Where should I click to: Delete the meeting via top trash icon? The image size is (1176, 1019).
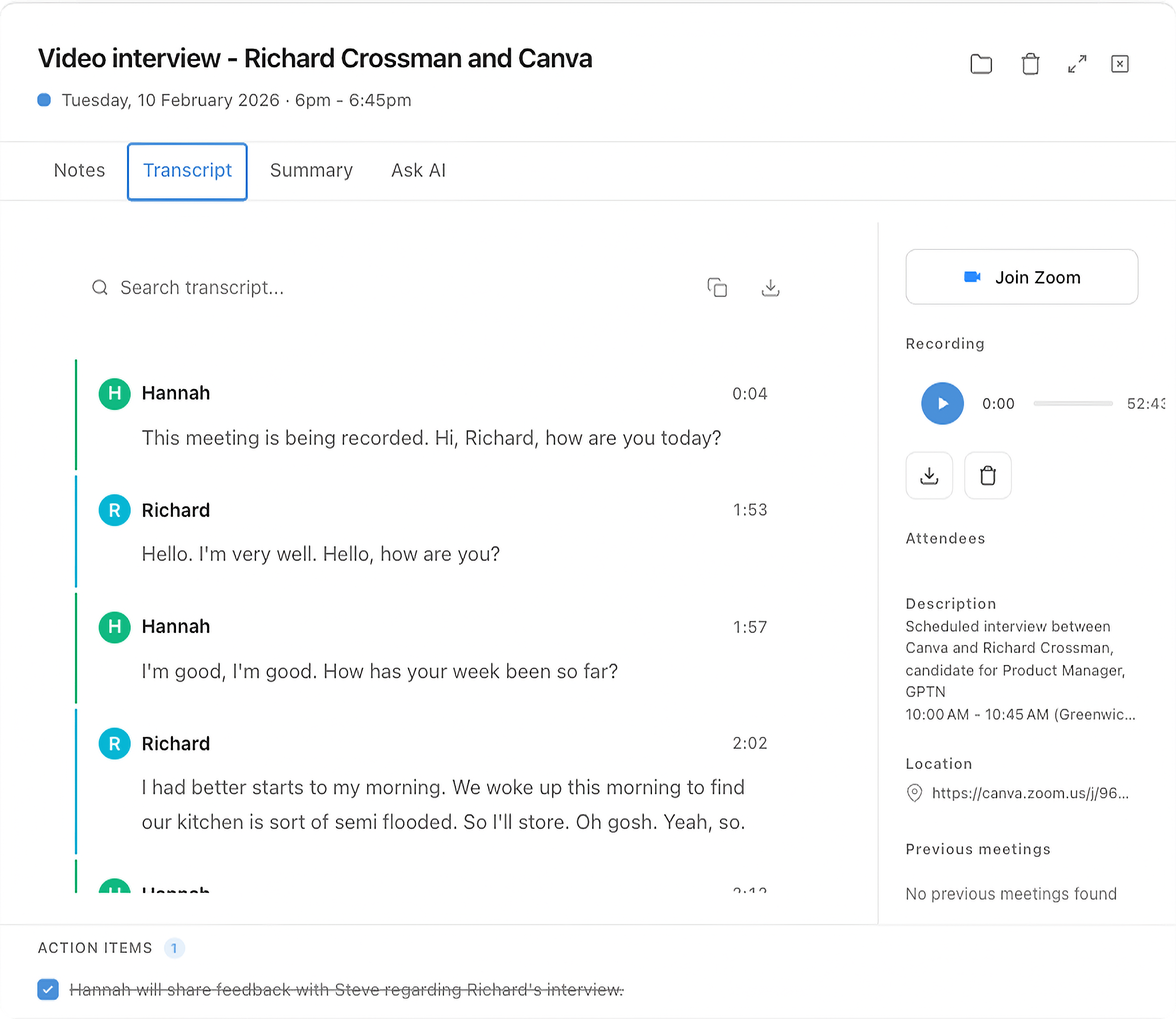tap(1031, 64)
